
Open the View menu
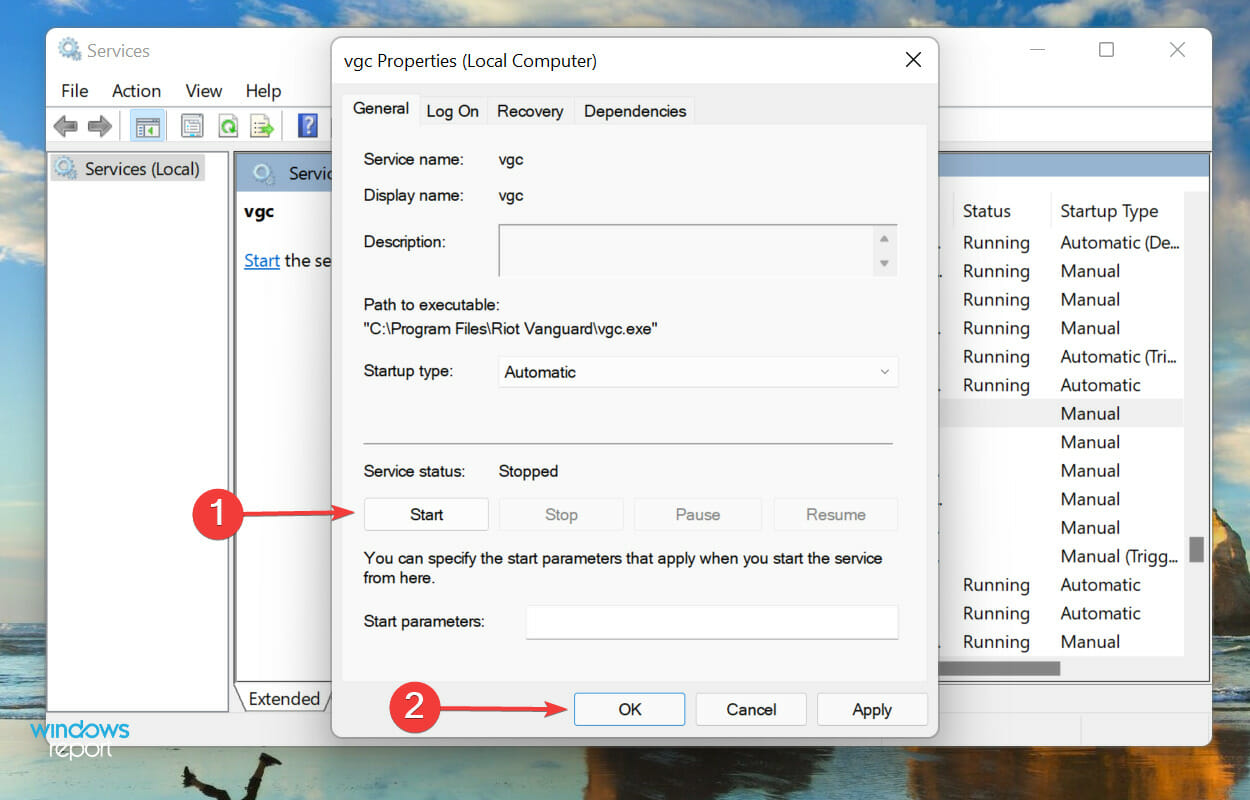pyautogui.click(x=203, y=91)
